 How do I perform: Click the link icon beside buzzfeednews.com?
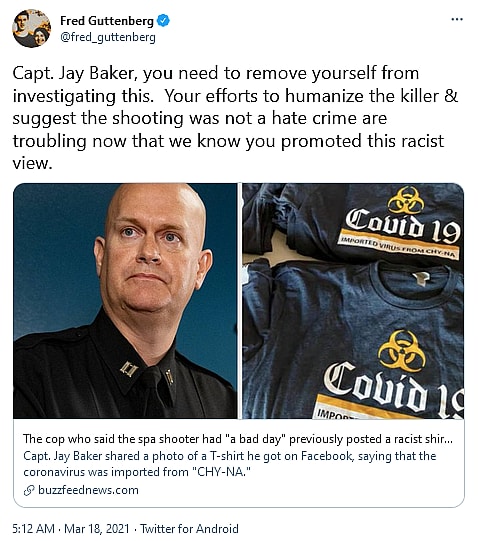tap(29, 490)
